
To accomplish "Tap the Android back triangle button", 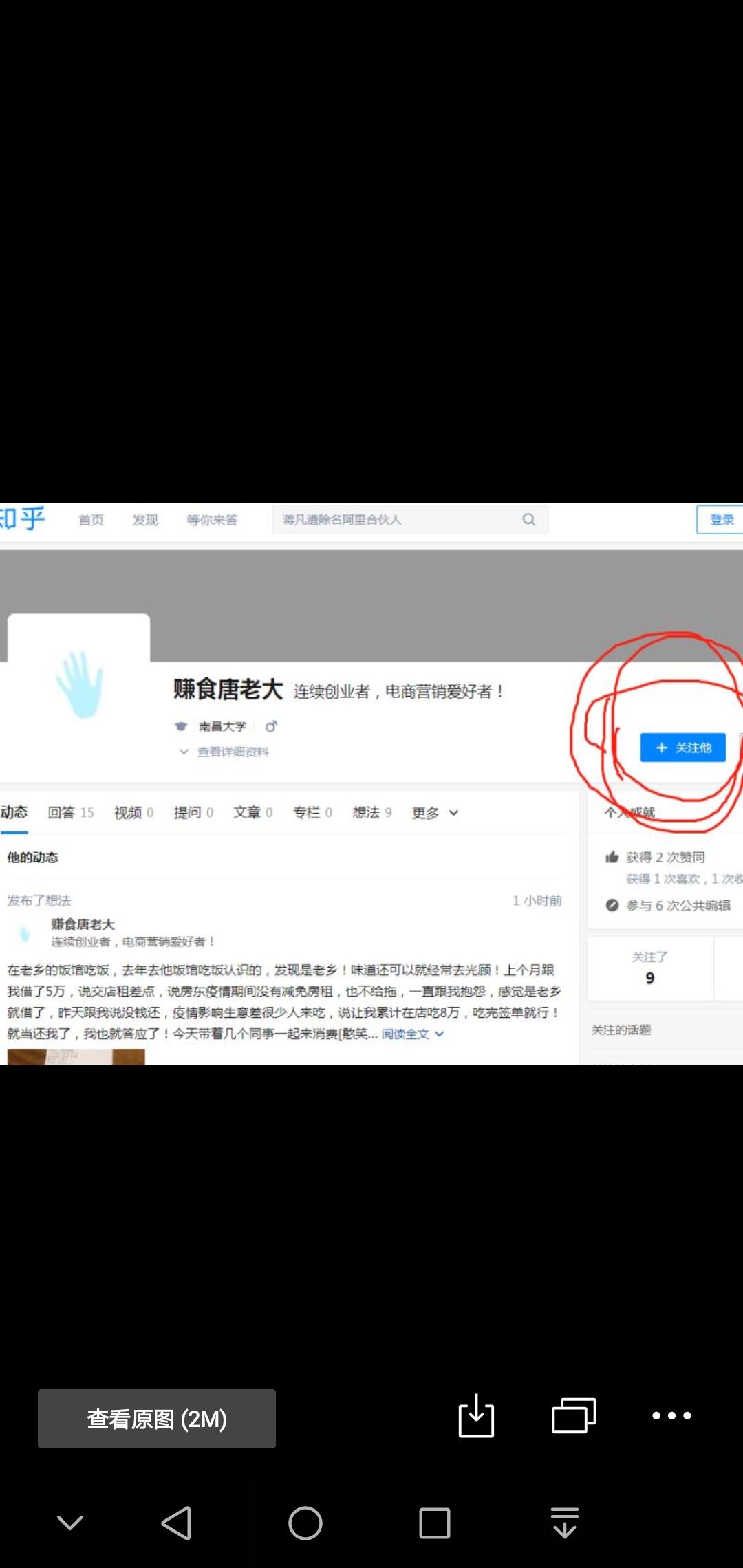I will pyautogui.click(x=176, y=1523).
